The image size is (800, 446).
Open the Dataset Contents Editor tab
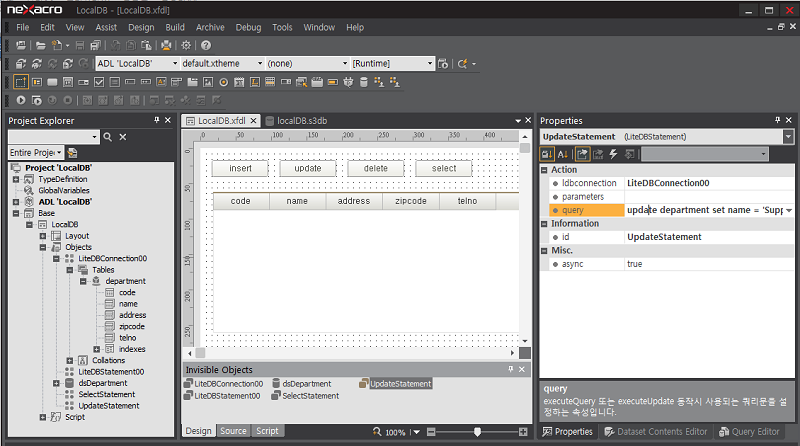coord(656,432)
